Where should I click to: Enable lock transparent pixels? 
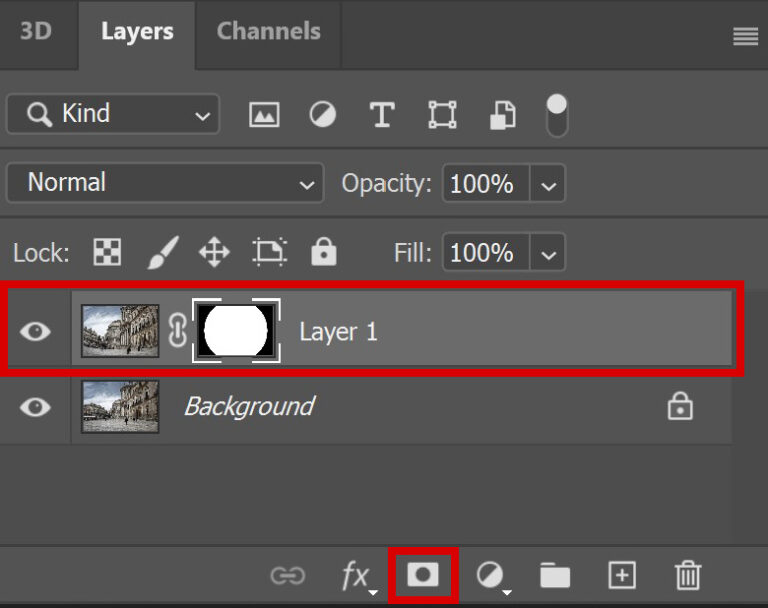(x=106, y=253)
